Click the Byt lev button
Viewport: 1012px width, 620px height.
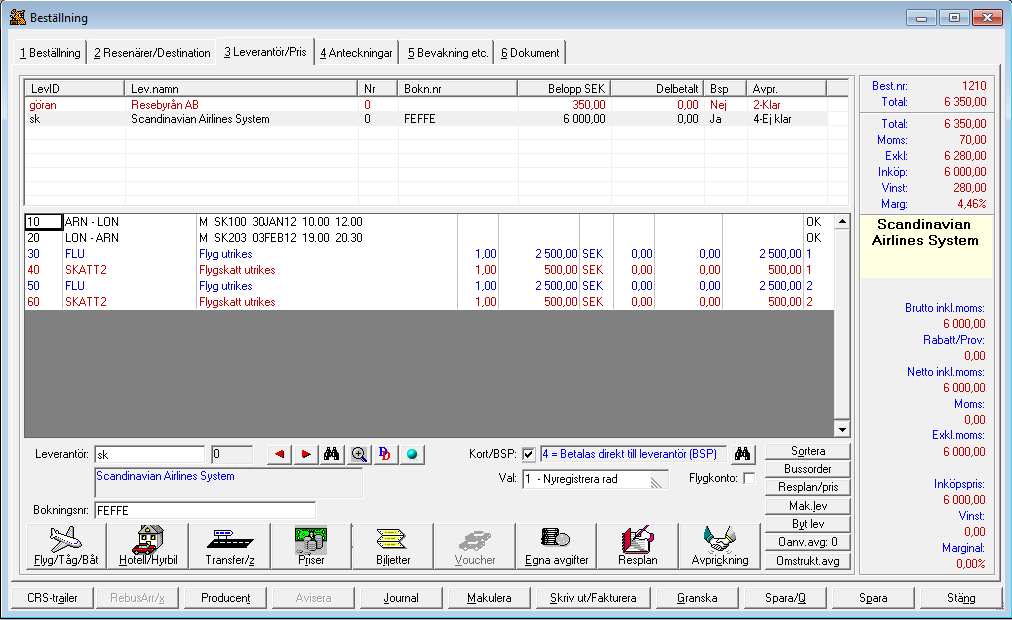click(x=807, y=524)
